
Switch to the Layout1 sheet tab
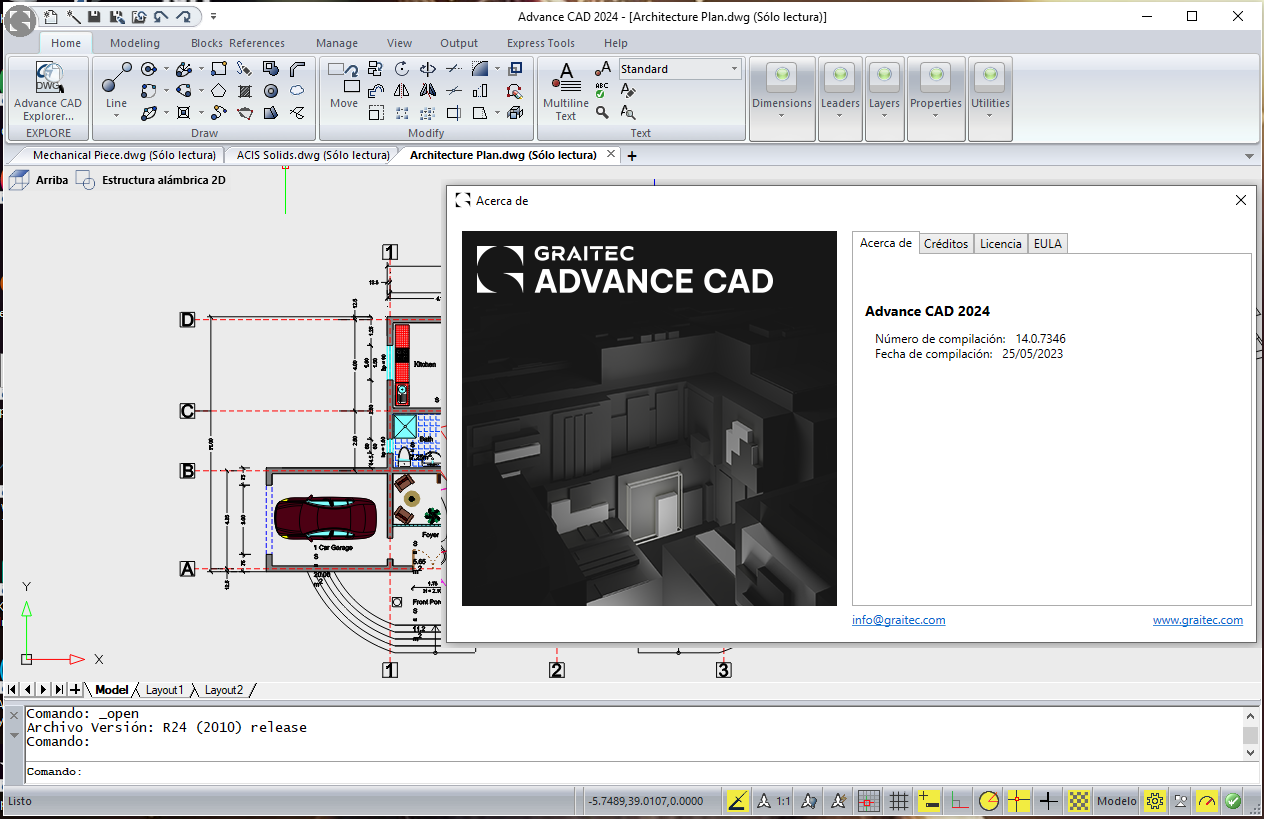click(x=165, y=690)
